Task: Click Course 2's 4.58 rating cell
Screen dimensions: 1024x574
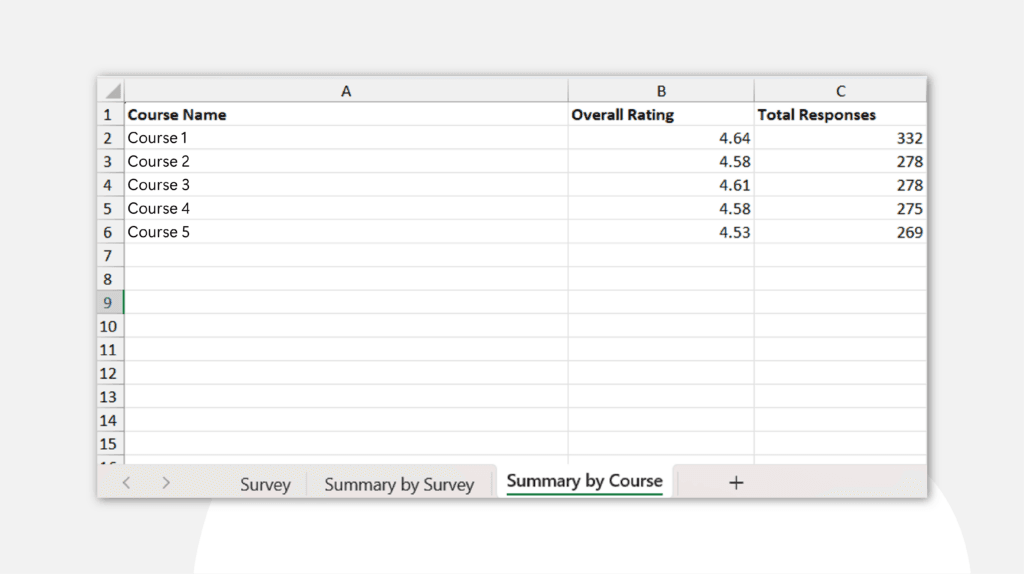Action: pos(661,161)
